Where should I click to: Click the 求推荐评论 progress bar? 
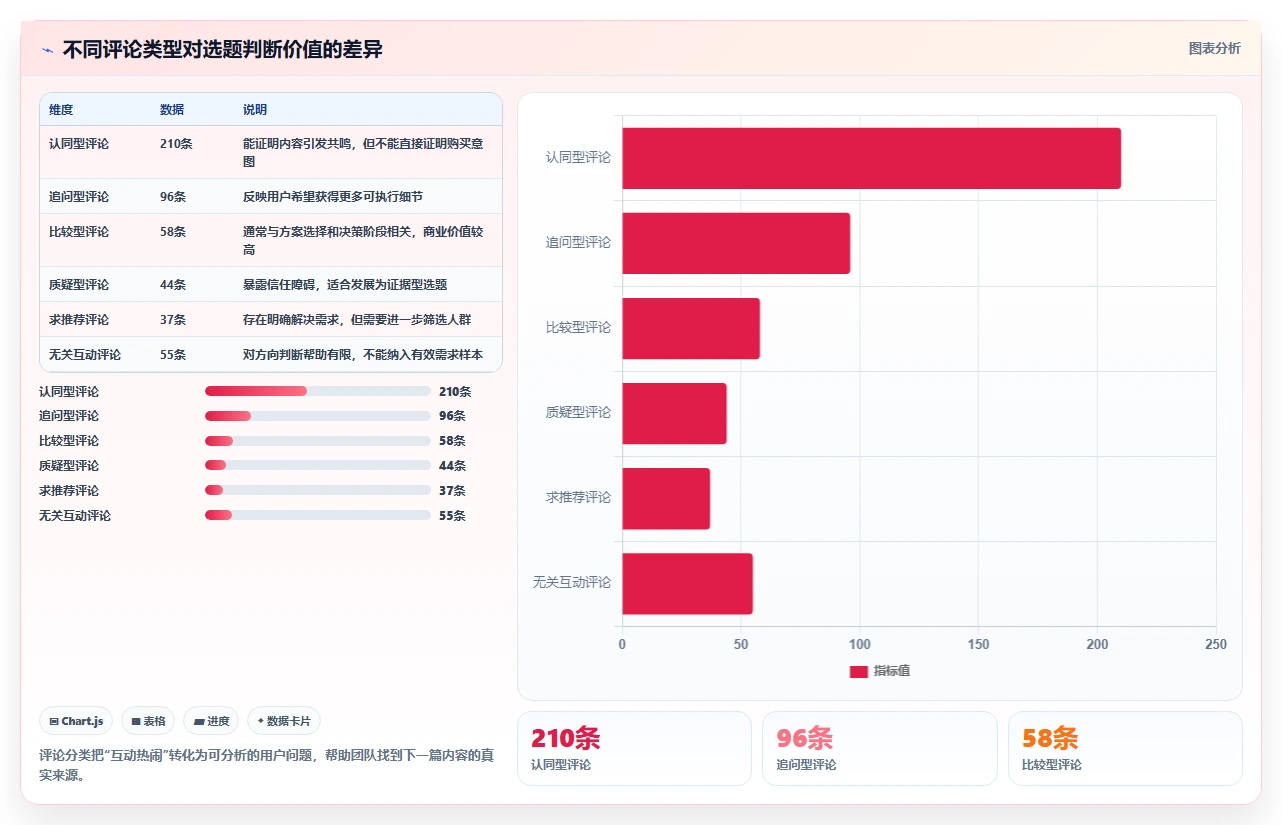pos(317,490)
